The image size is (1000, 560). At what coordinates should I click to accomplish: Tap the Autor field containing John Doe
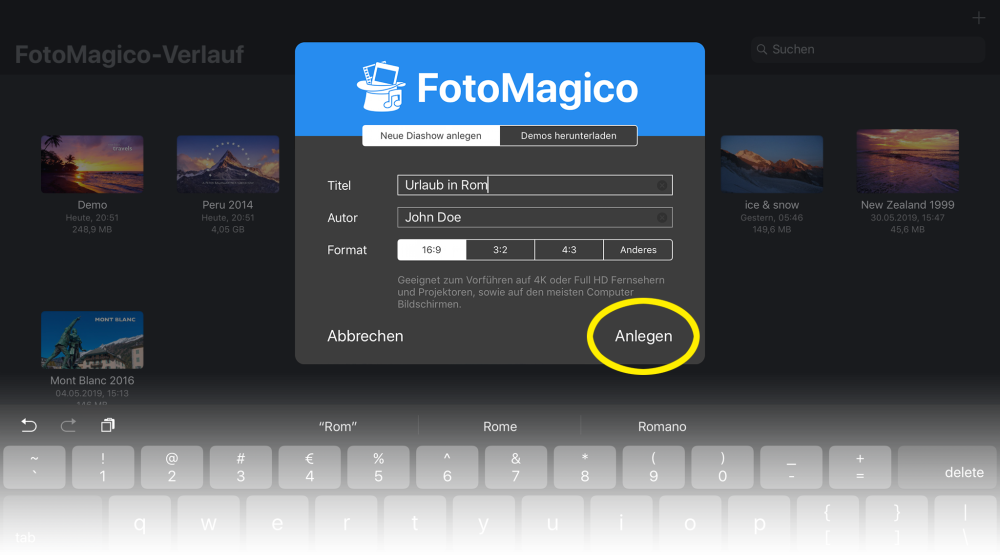(x=534, y=217)
